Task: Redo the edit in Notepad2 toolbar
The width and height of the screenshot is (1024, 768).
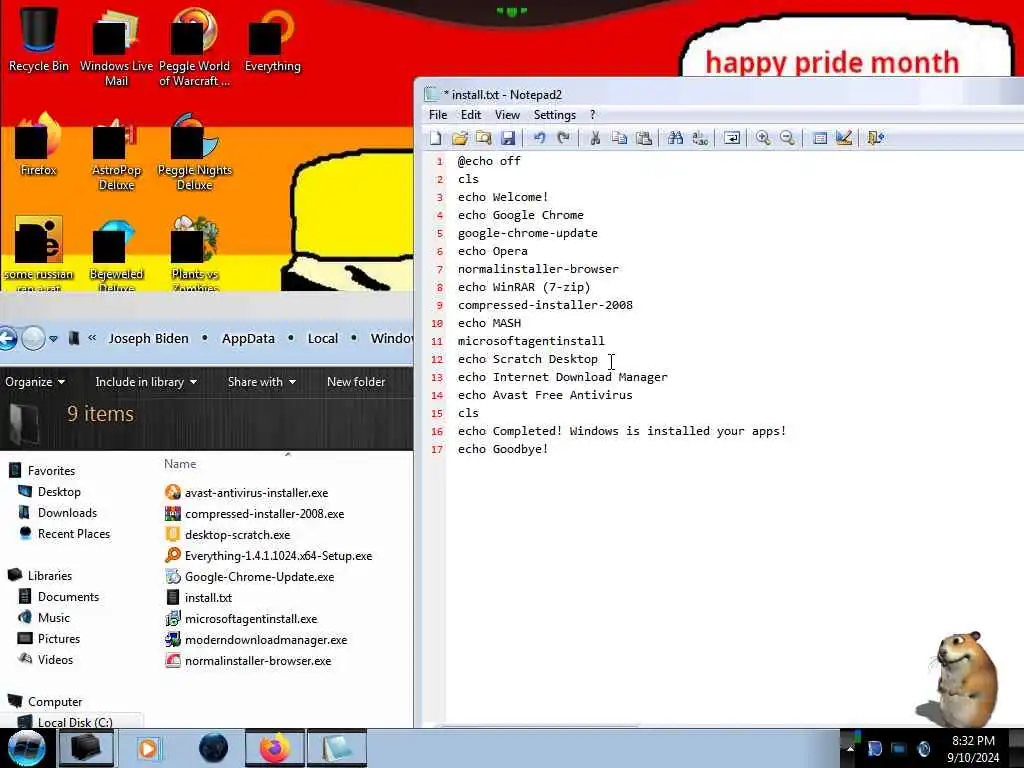Action: [564, 138]
